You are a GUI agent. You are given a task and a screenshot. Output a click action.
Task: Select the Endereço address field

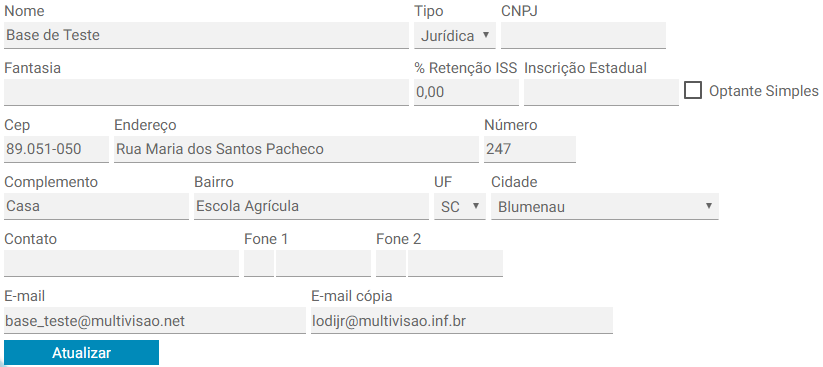click(x=296, y=150)
